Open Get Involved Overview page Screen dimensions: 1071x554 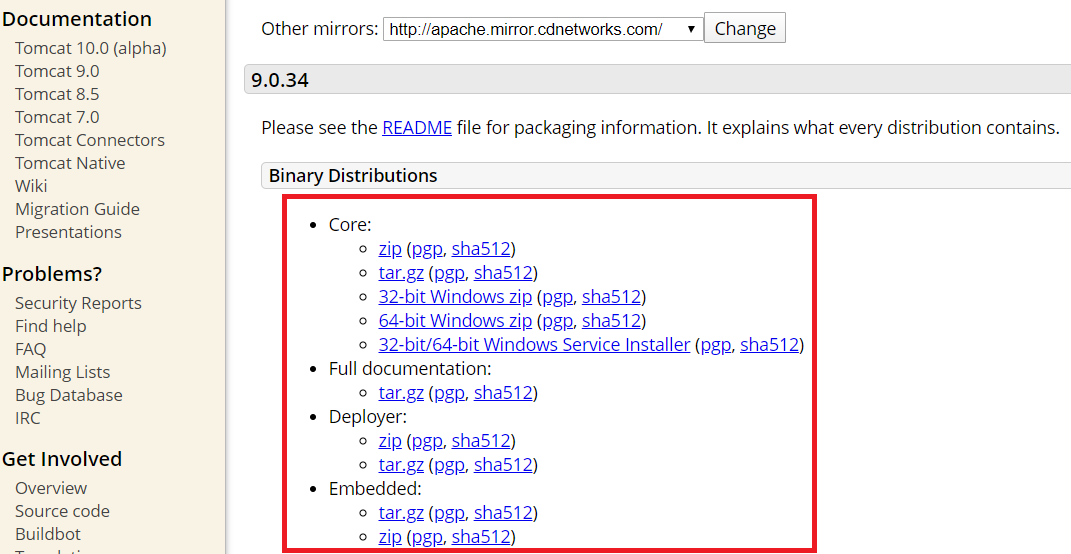pos(51,488)
